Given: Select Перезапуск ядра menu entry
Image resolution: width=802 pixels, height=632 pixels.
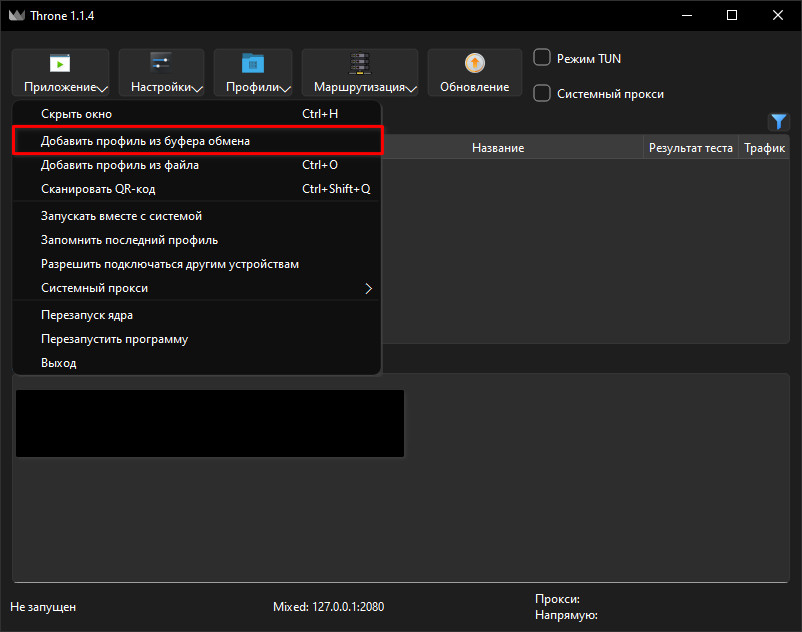Looking at the screenshot, I should tap(196, 315).
